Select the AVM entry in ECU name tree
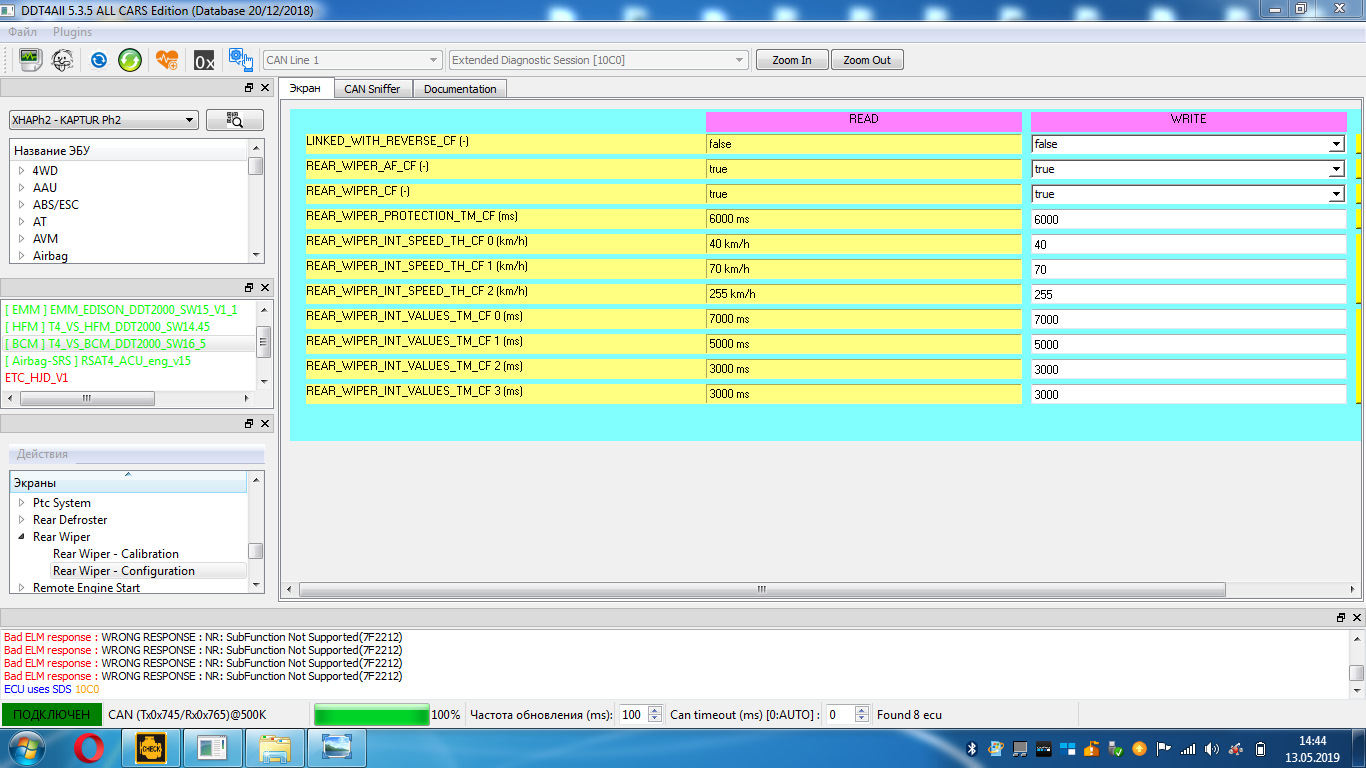Viewport: 1366px width, 768px height. (x=45, y=239)
